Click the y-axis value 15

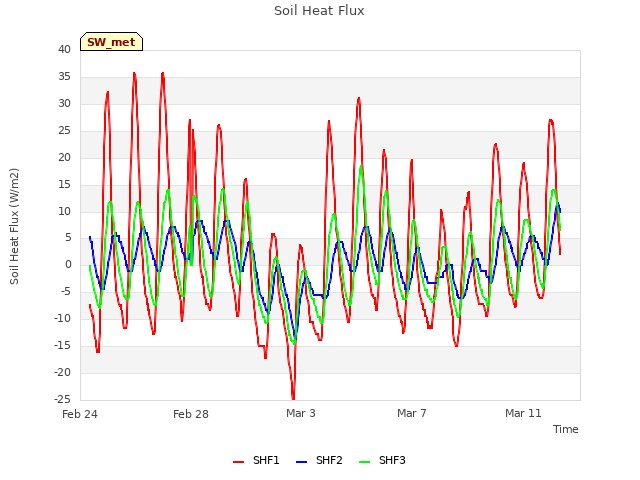[x=64, y=184]
